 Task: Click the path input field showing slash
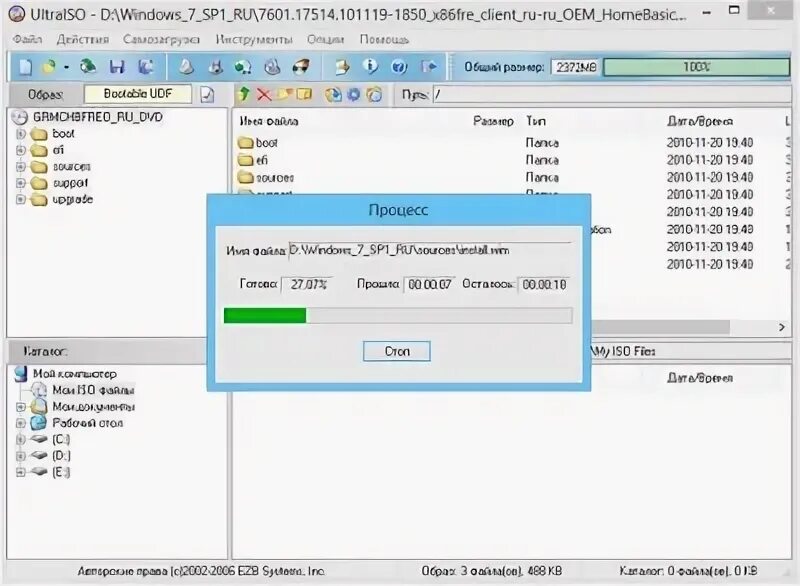pos(611,94)
